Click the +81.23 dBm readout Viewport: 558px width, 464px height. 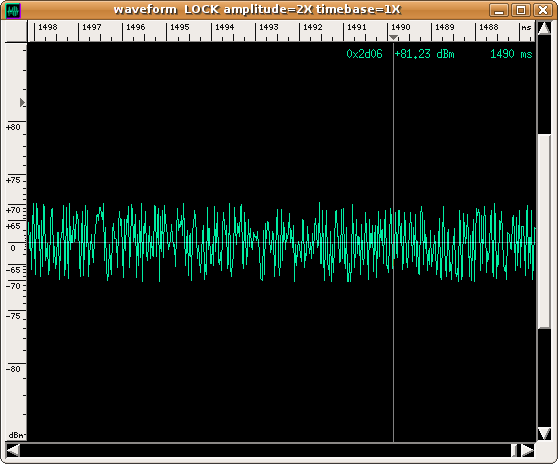point(425,54)
